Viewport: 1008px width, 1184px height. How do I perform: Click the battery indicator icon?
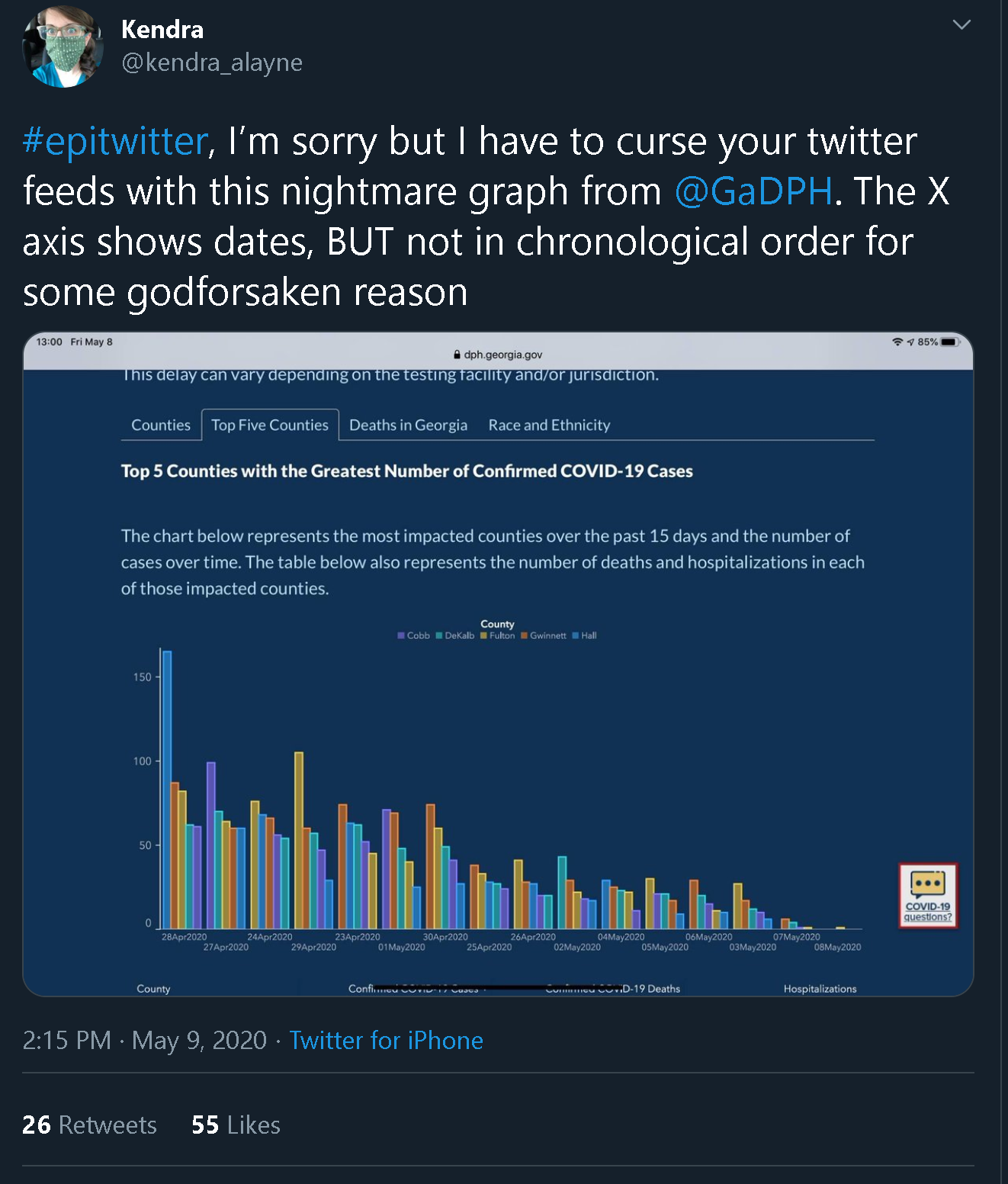click(x=950, y=342)
